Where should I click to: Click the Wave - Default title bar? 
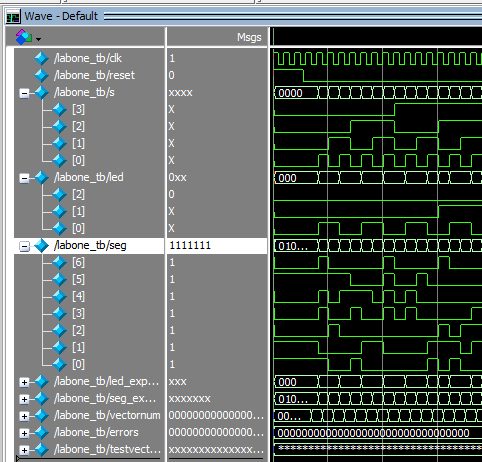coord(243,16)
